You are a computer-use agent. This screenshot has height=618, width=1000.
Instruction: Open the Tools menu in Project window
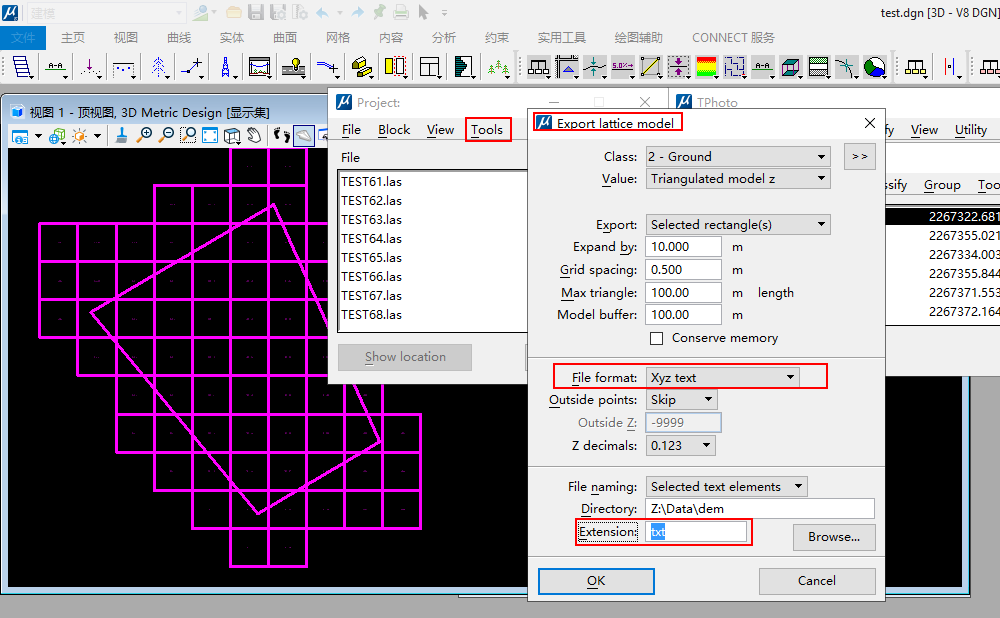coord(487,130)
